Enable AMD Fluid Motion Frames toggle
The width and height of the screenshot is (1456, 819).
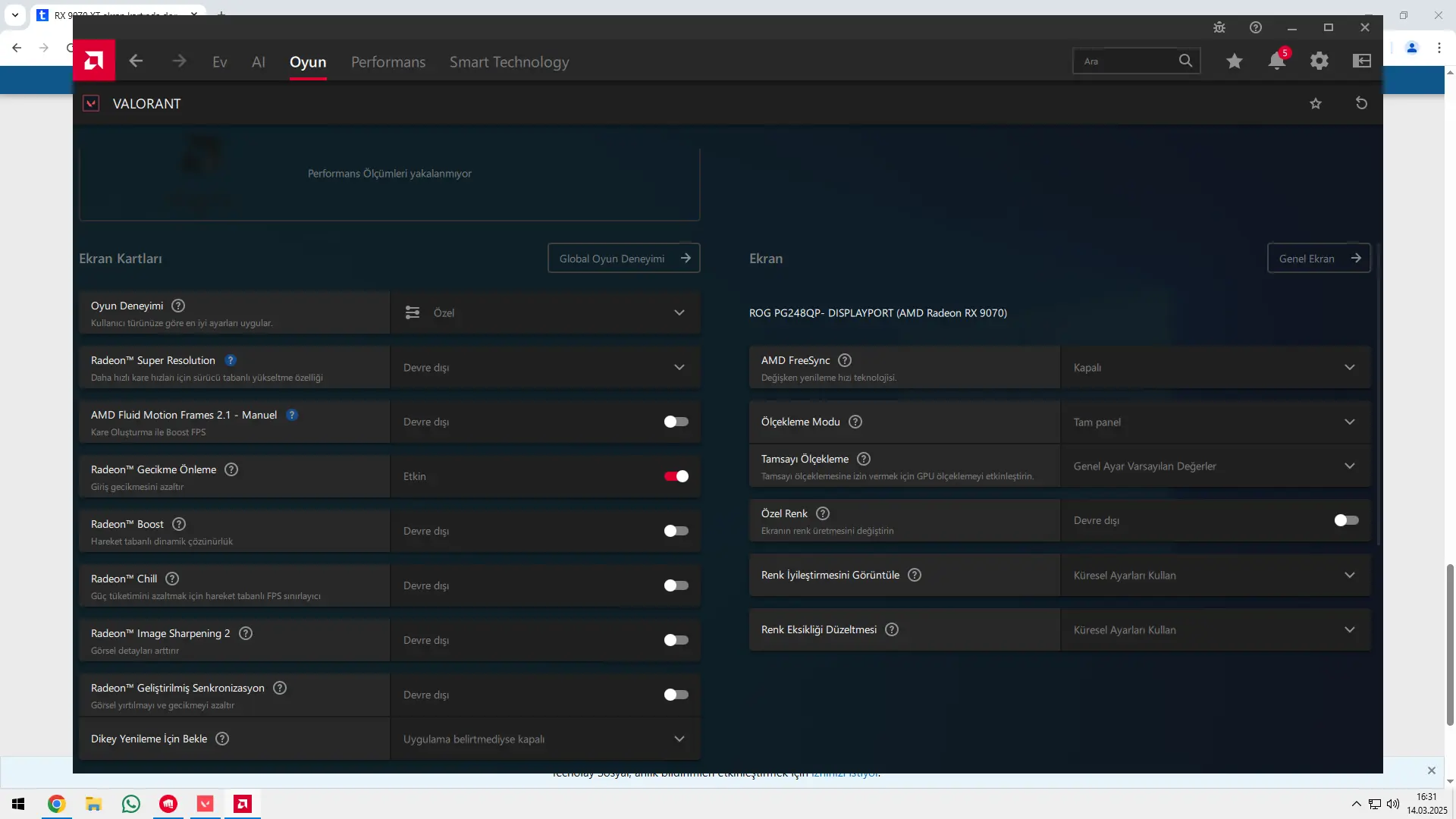click(x=676, y=422)
